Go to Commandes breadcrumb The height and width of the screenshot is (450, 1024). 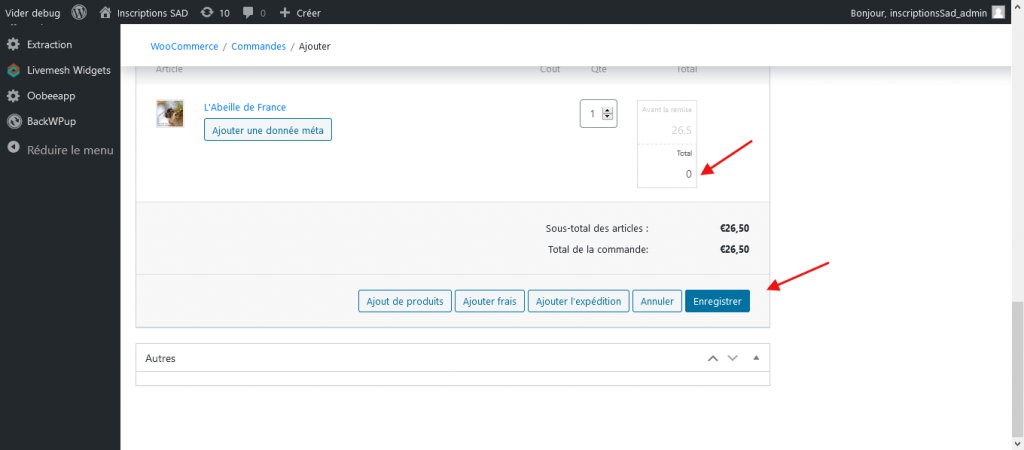[259, 46]
